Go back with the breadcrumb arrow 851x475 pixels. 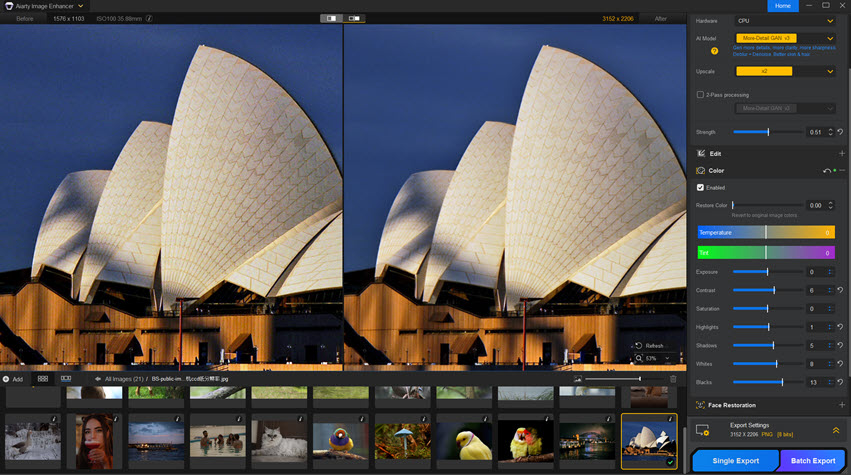98,379
